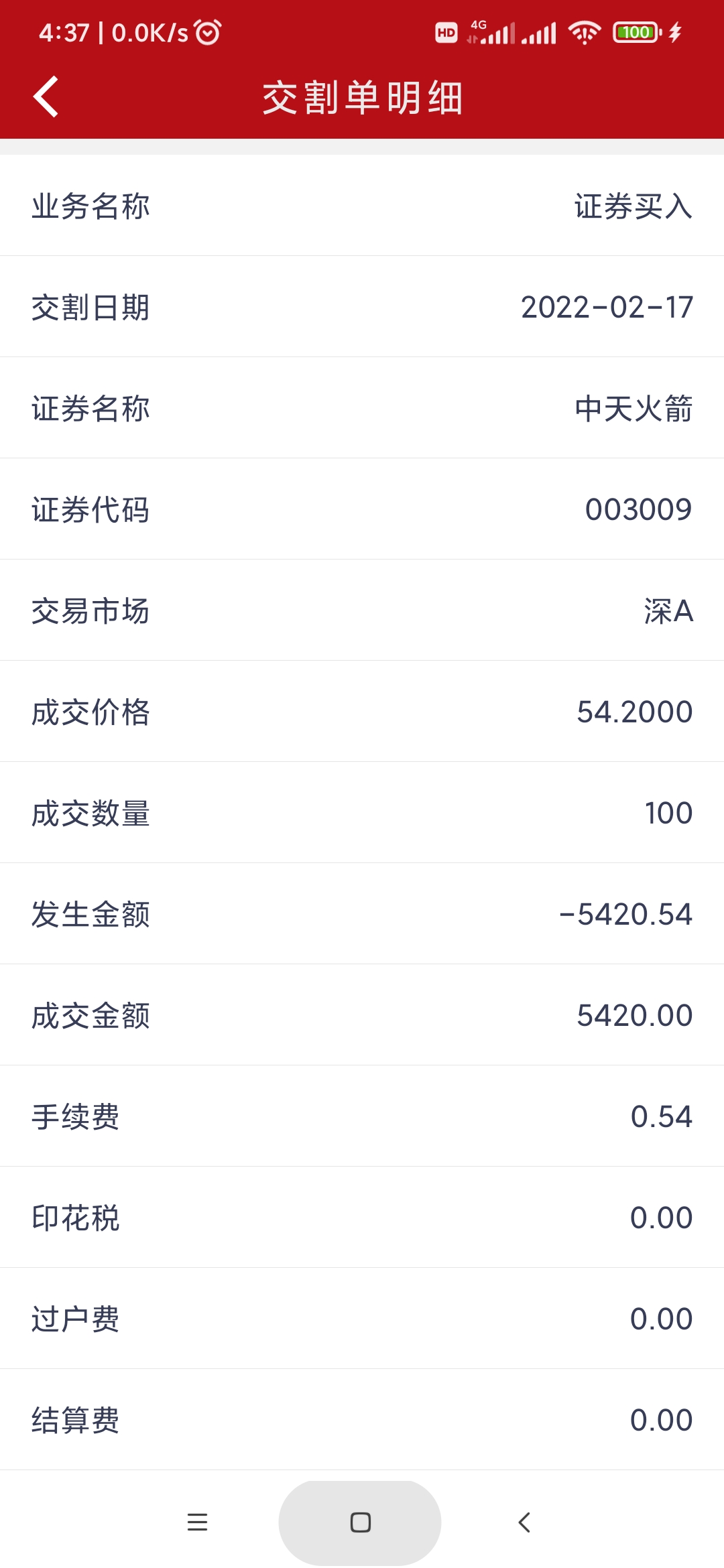The width and height of the screenshot is (724, 1568).
Task: Tap the 发生金额 value -5420.54
Action: 625,914
